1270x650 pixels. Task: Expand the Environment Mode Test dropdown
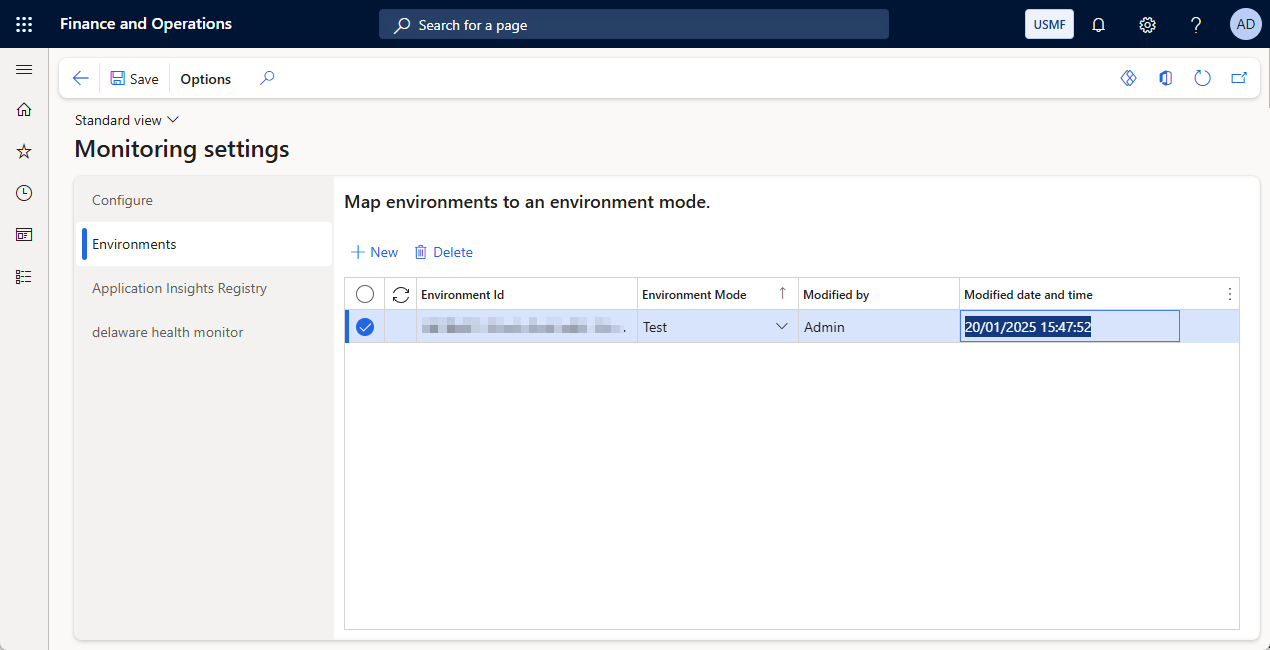[x=782, y=326]
